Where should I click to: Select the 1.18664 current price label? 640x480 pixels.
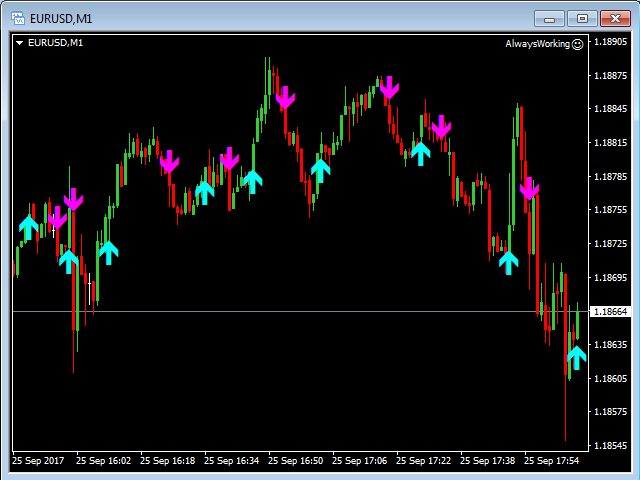coord(610,311)
